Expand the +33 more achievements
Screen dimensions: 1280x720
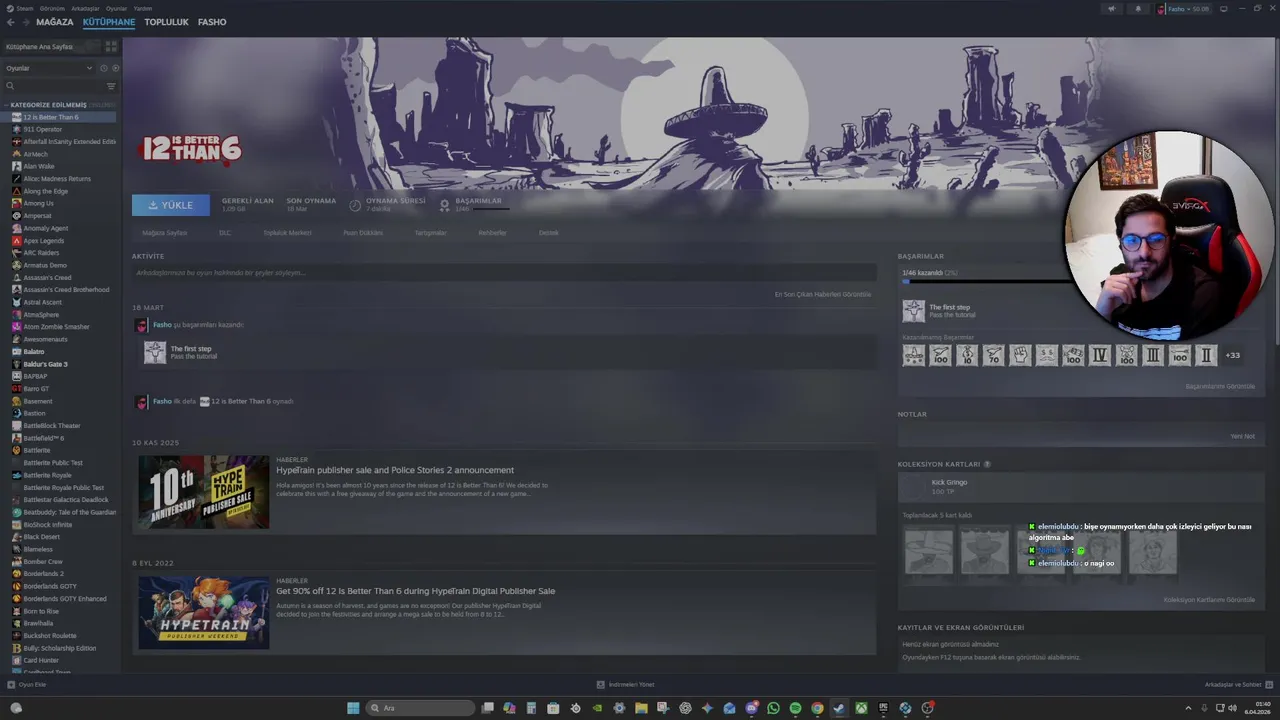1233,355
